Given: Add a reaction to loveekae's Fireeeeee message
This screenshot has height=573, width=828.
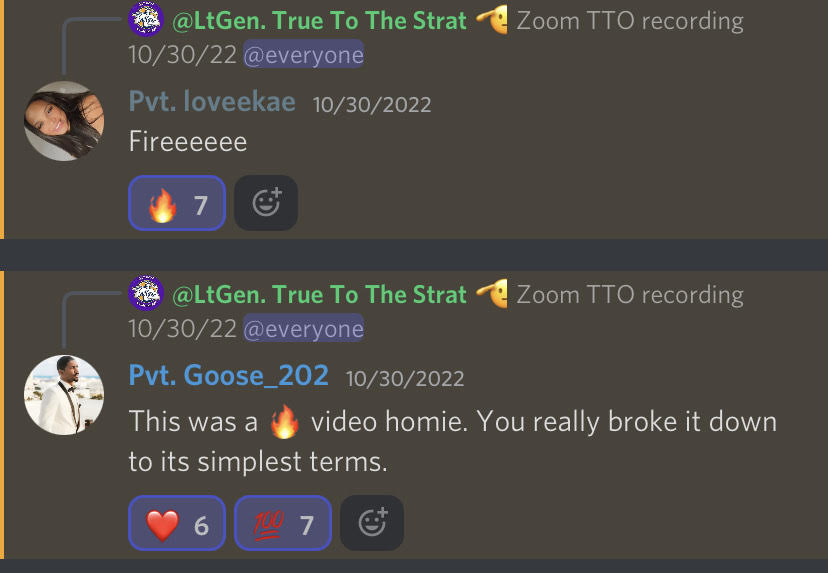Looking at the screenshot, I should (x=266, y=203).
